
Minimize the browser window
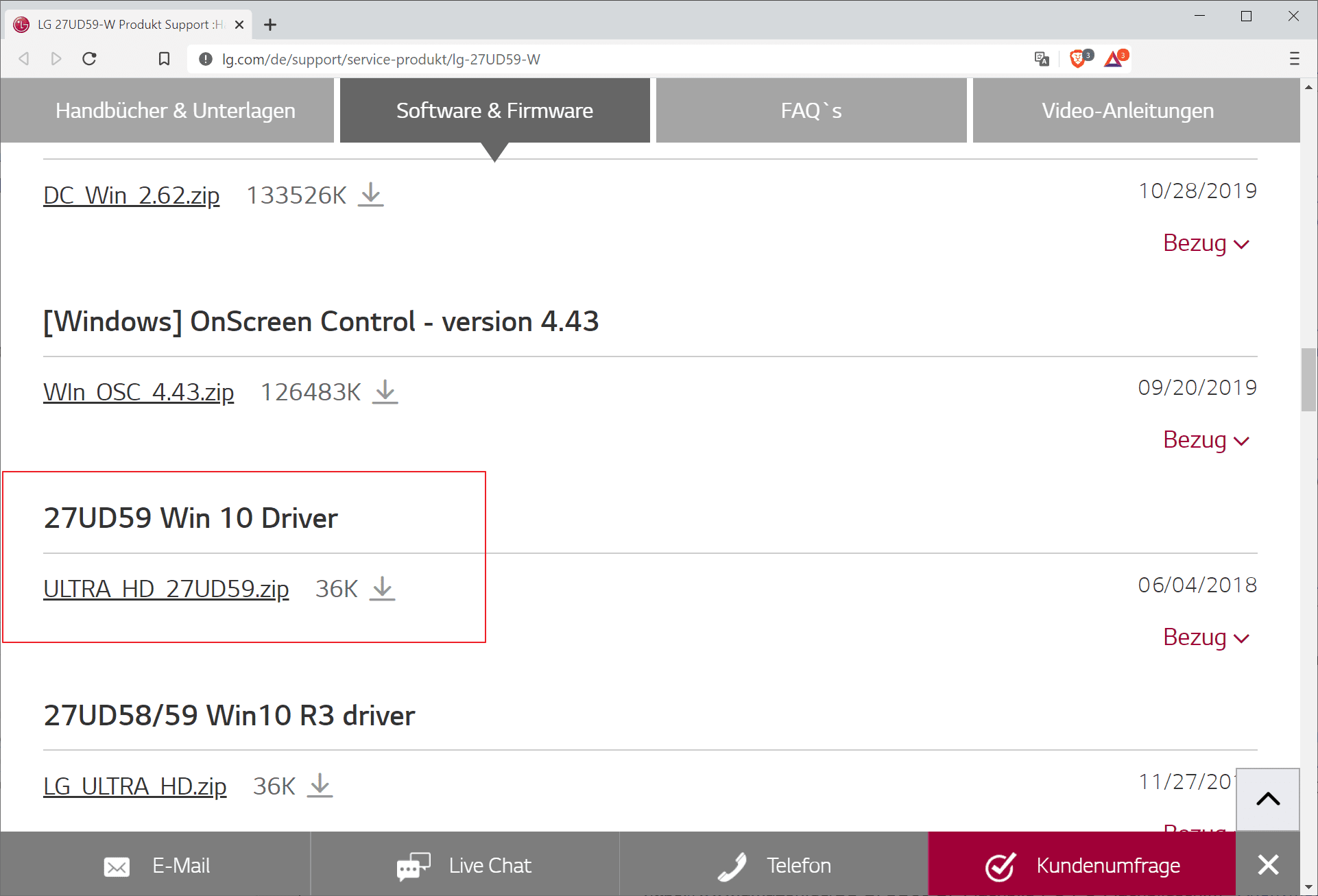[1199, 16]
